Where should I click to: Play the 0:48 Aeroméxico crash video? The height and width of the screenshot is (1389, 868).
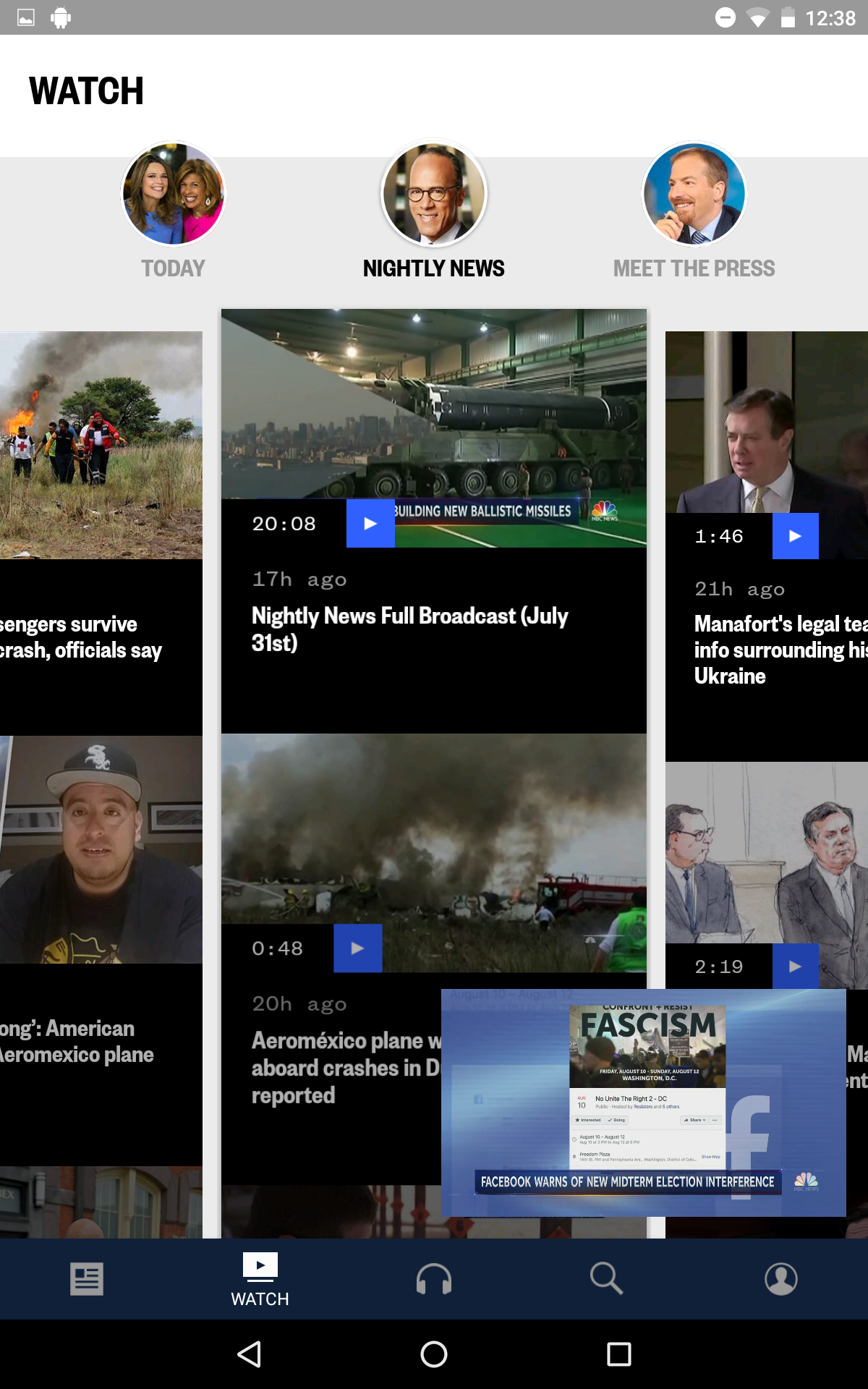(x=358, y=948)
